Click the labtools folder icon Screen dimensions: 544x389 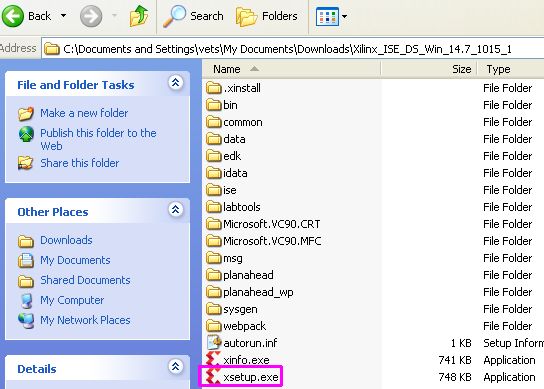(x=213, y=206)
